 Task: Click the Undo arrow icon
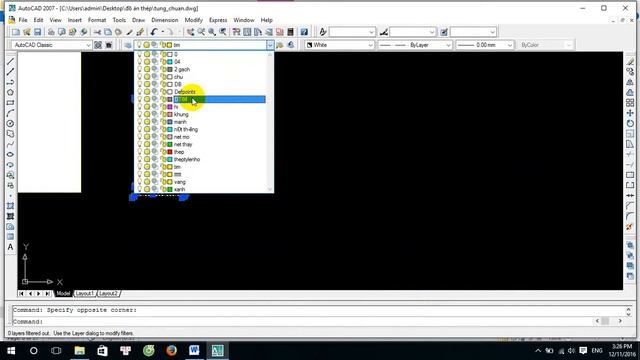tap(153, 32)
